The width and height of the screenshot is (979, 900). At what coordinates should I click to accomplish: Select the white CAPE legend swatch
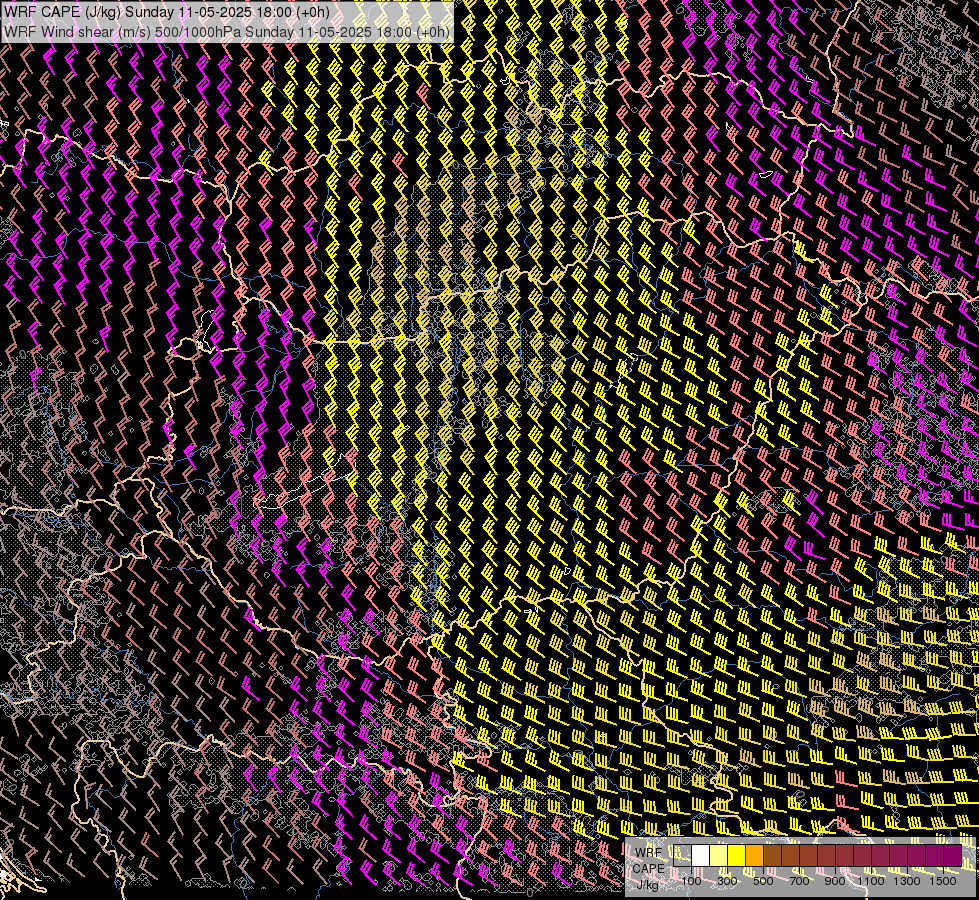tap(701, 856)
